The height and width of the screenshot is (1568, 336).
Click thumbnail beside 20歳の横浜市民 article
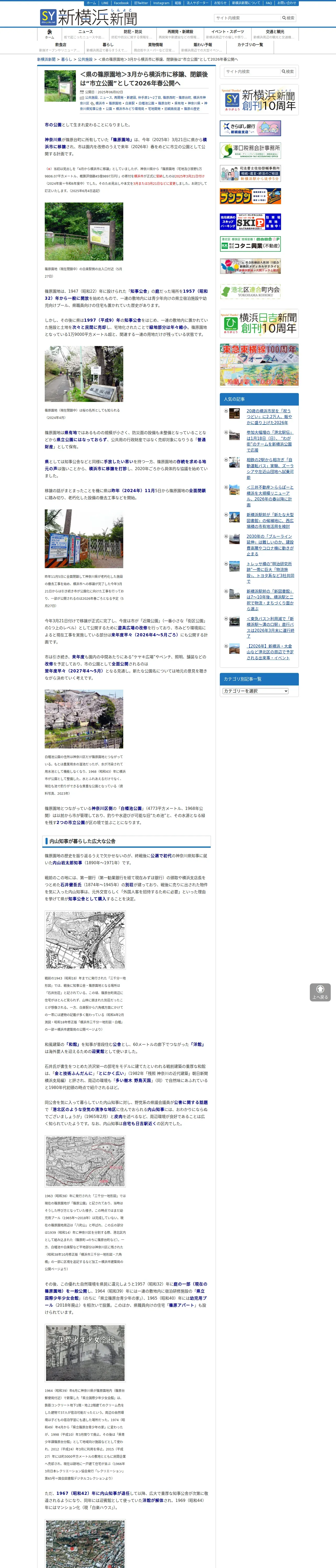(x=234, y=413)
